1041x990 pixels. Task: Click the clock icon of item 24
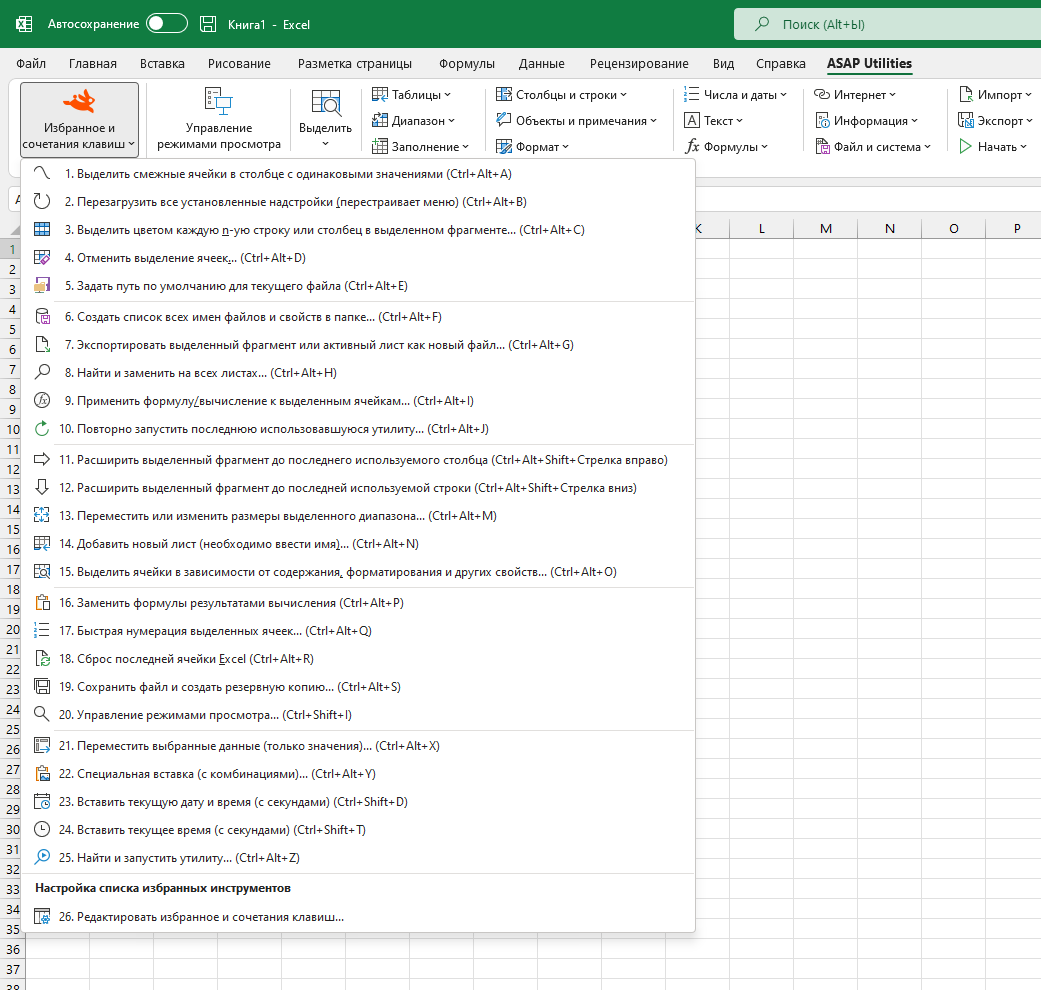coord(42,829)
